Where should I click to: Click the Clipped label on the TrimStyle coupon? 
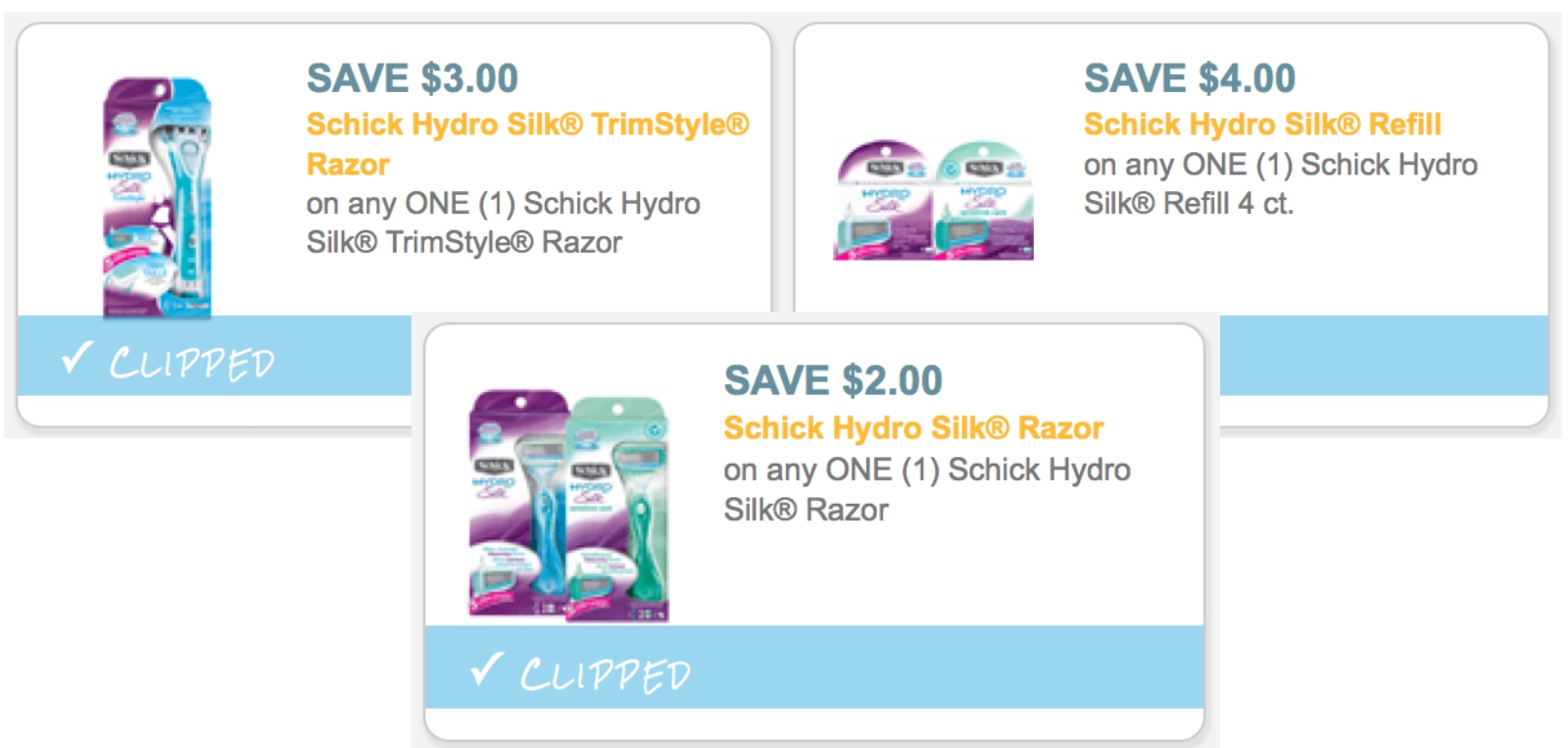click(192, 364)
